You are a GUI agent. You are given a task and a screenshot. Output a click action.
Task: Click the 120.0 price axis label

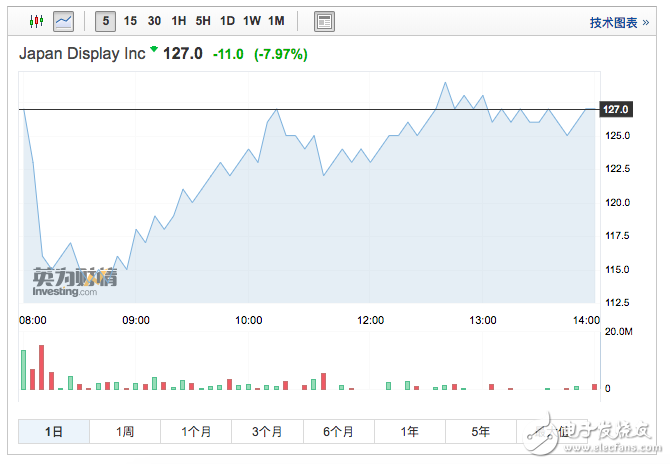coord(617,203)
